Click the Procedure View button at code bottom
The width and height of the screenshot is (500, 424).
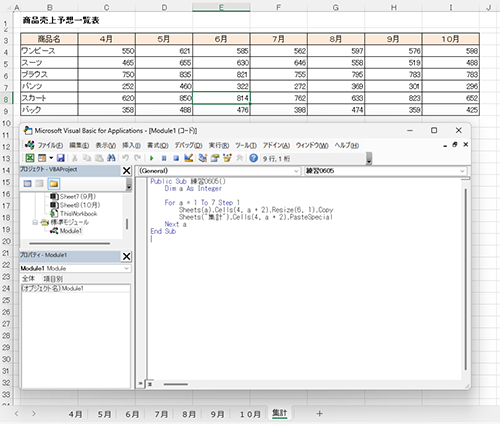click(141, 384)
